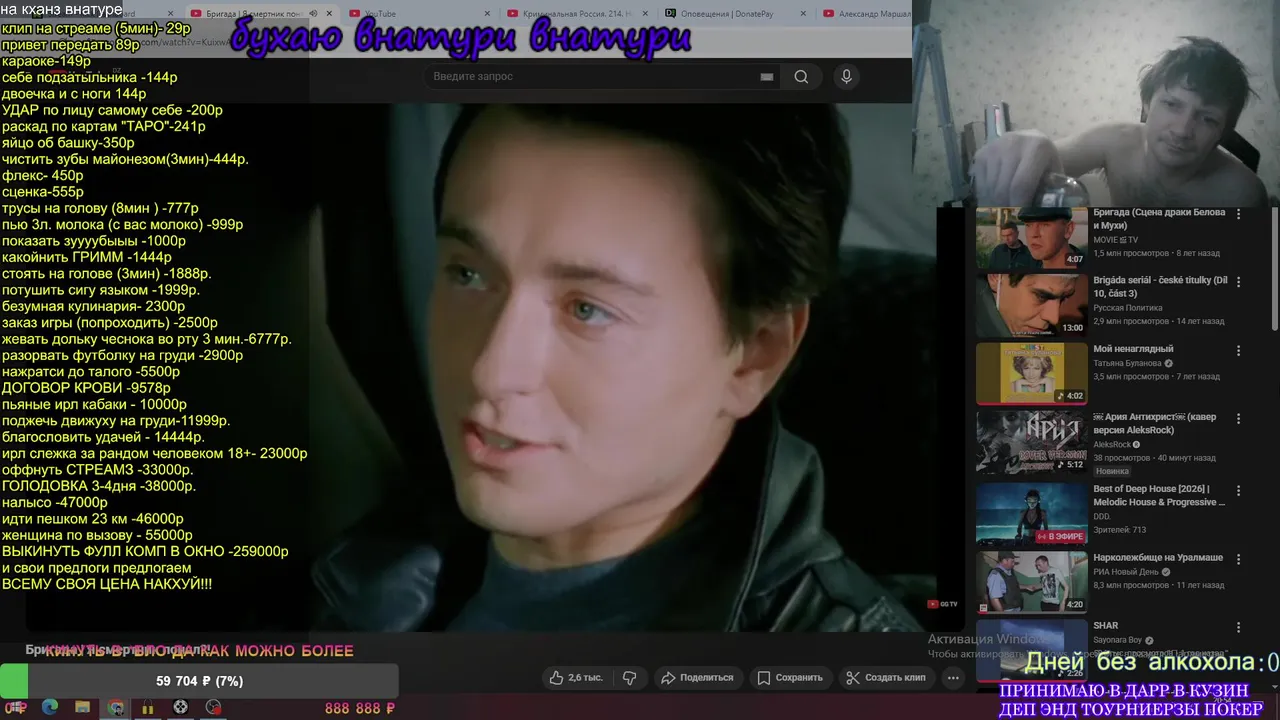Mute the Бригада tab via speaker icon
The image size is (1280, 720).
click(x=313, y=14)
